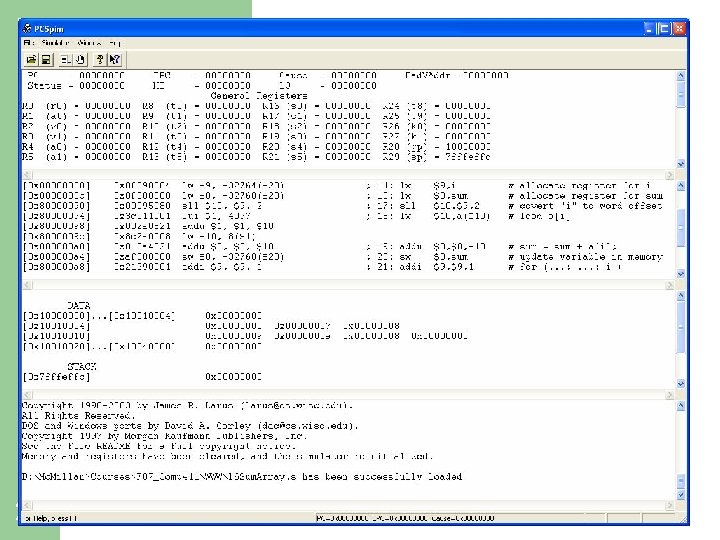Click messages pane horizontal scroll right arrow
This screenshot has width=720, height=540.
(669, 506)
